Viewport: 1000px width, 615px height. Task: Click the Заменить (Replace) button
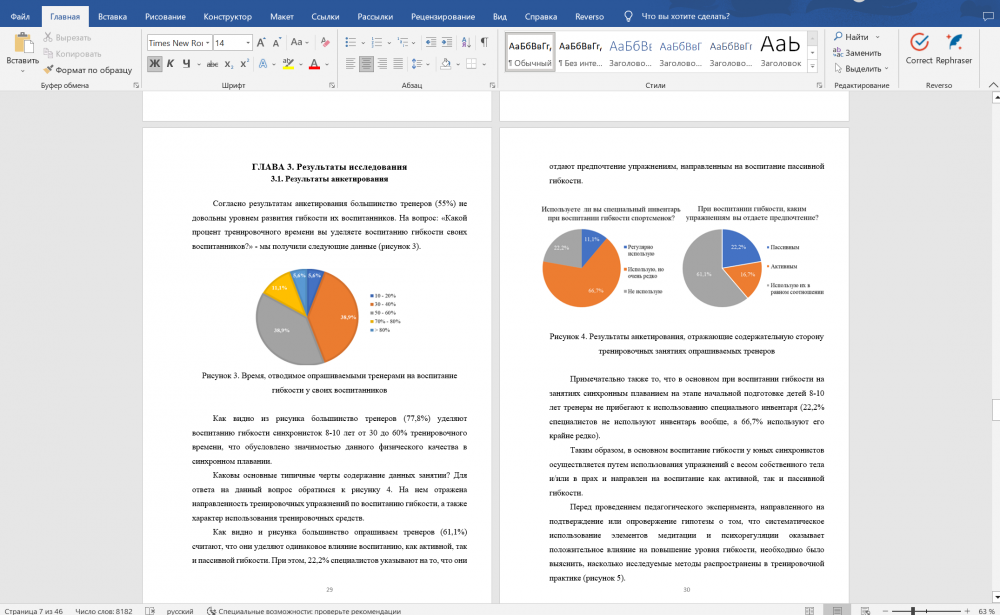[857, 53]
